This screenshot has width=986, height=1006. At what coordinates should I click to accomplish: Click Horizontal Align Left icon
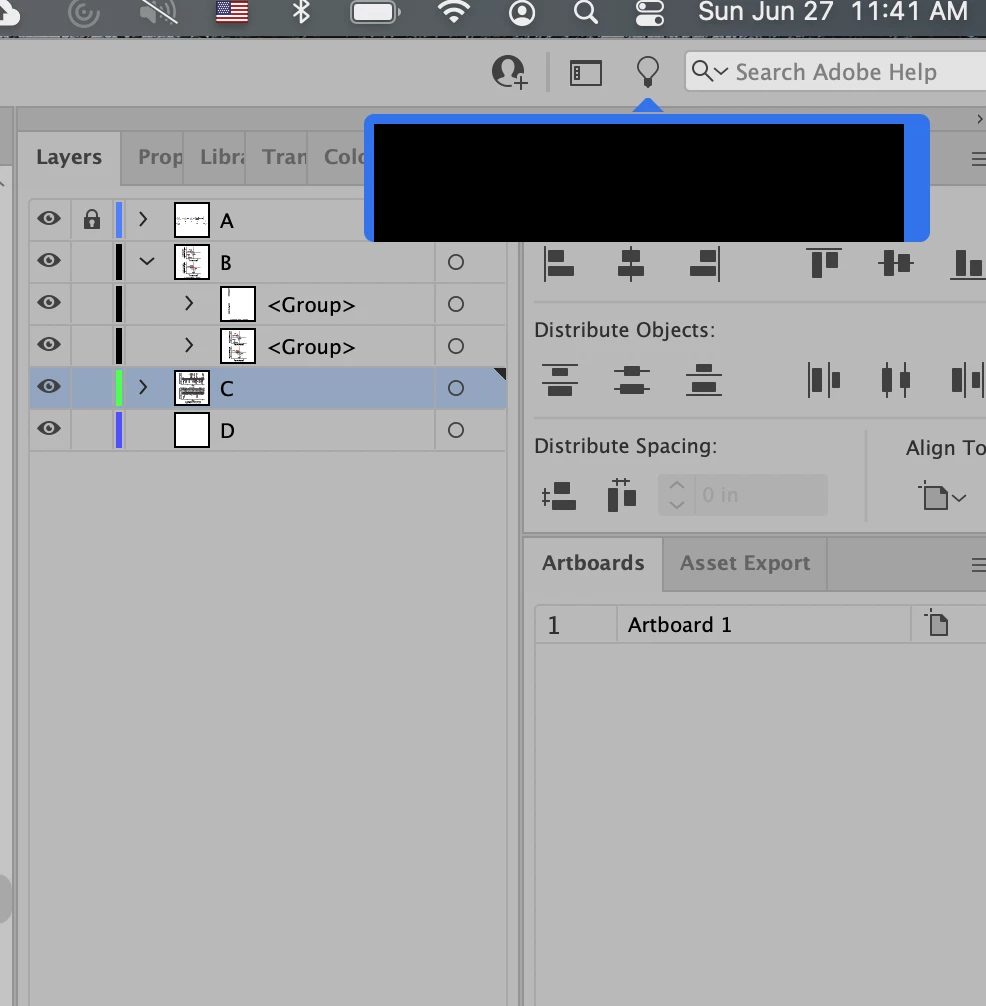pos(559,264)
